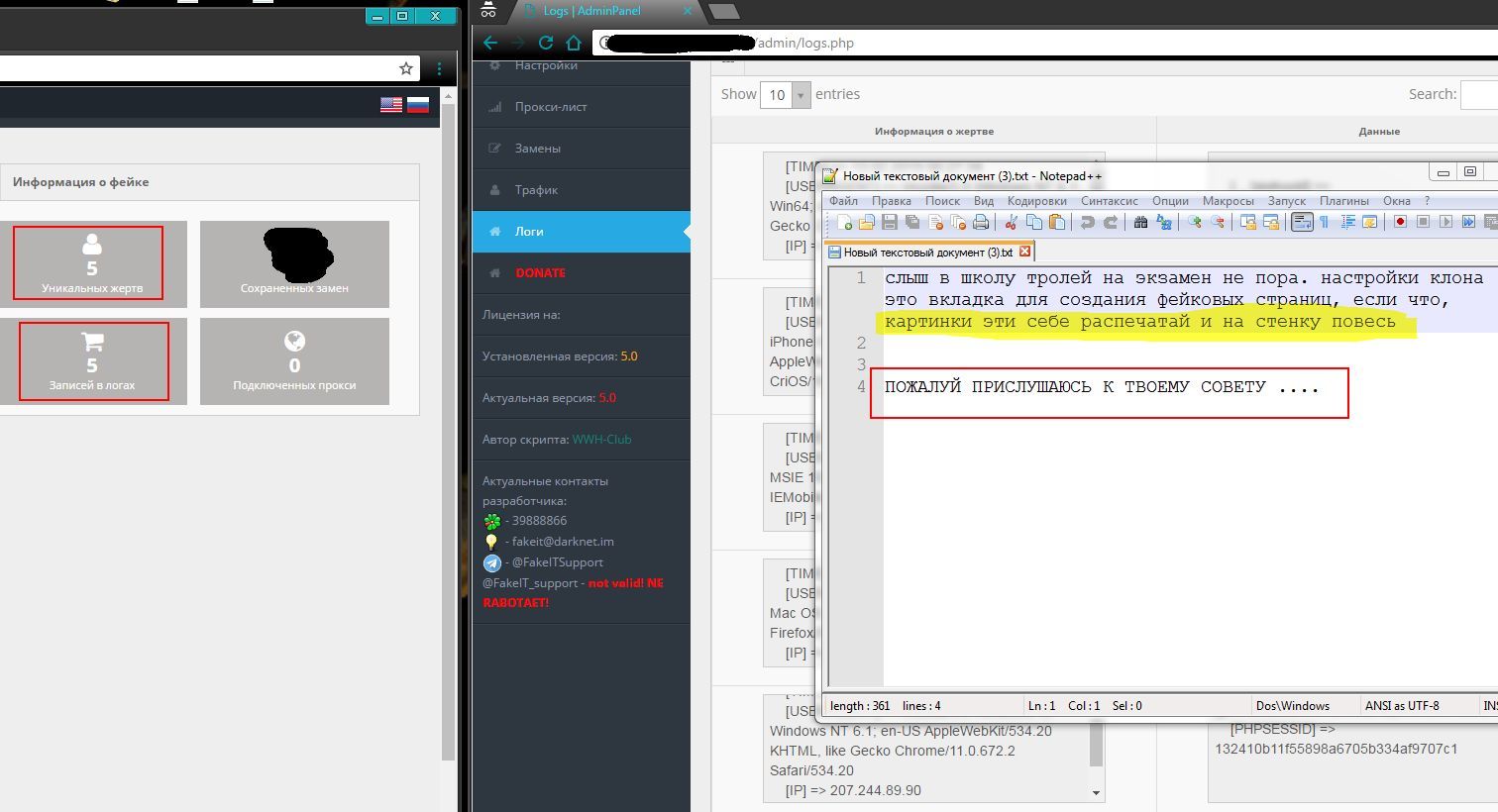Click the Stop macro recording icon
The width and height of the screenshot is (1498, 812).
[1423, 222]
